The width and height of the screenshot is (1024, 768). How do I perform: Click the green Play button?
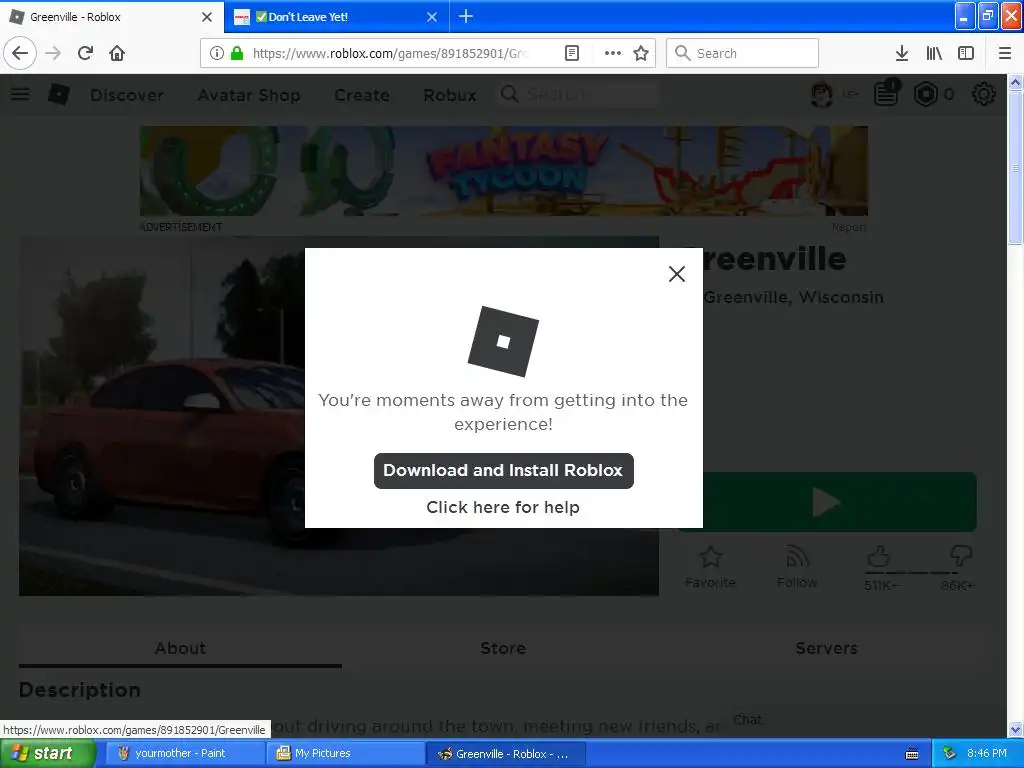840,502
